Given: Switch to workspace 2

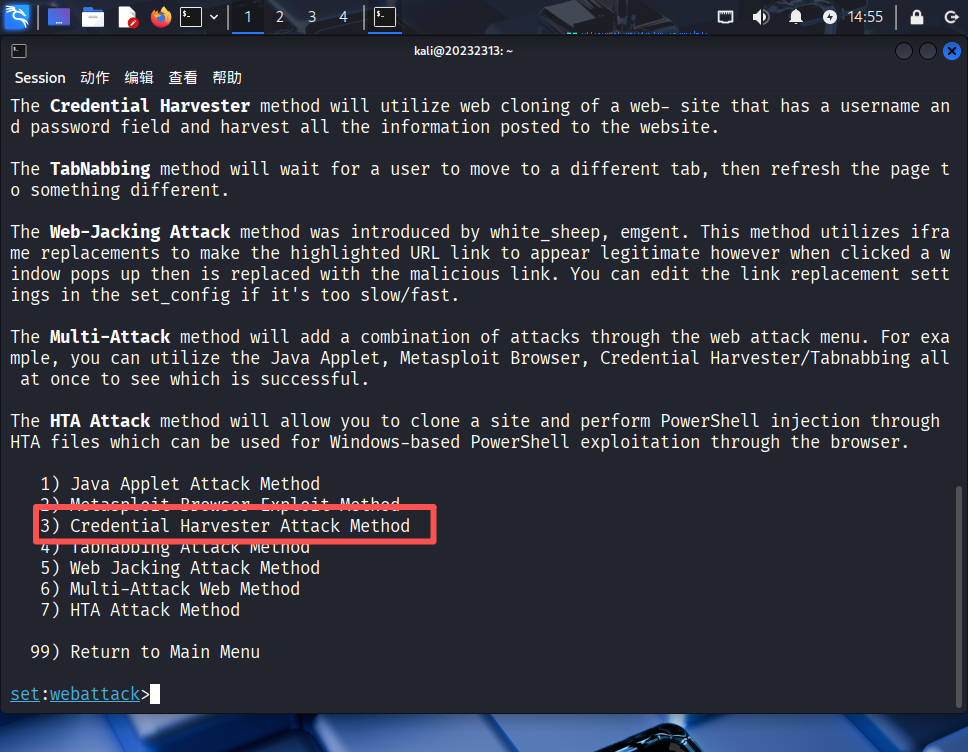Looking at the screenshot, I should 280,17.
